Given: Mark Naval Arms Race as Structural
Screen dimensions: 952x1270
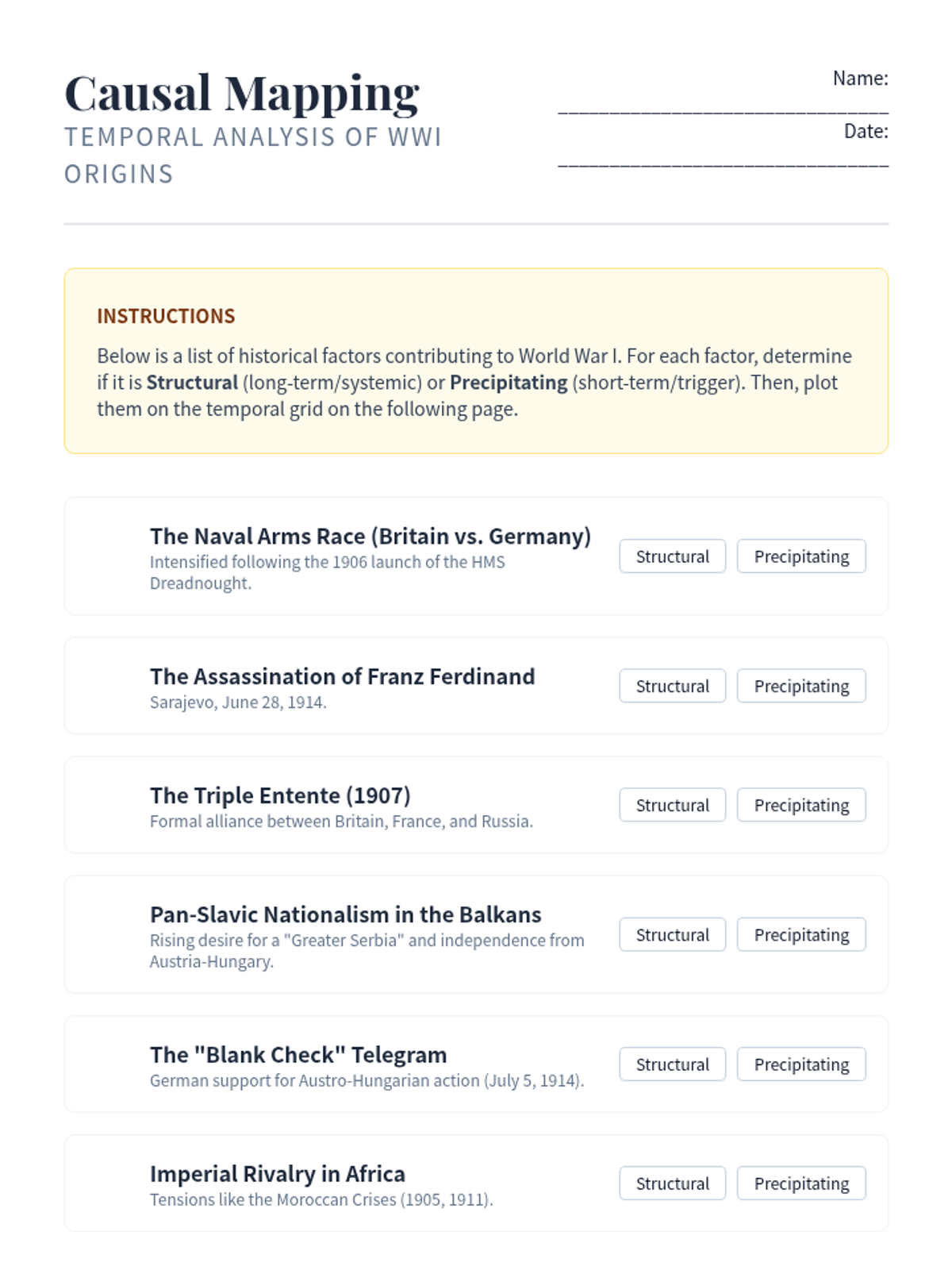Looking at the screenshot, I should tap(672, 556).
